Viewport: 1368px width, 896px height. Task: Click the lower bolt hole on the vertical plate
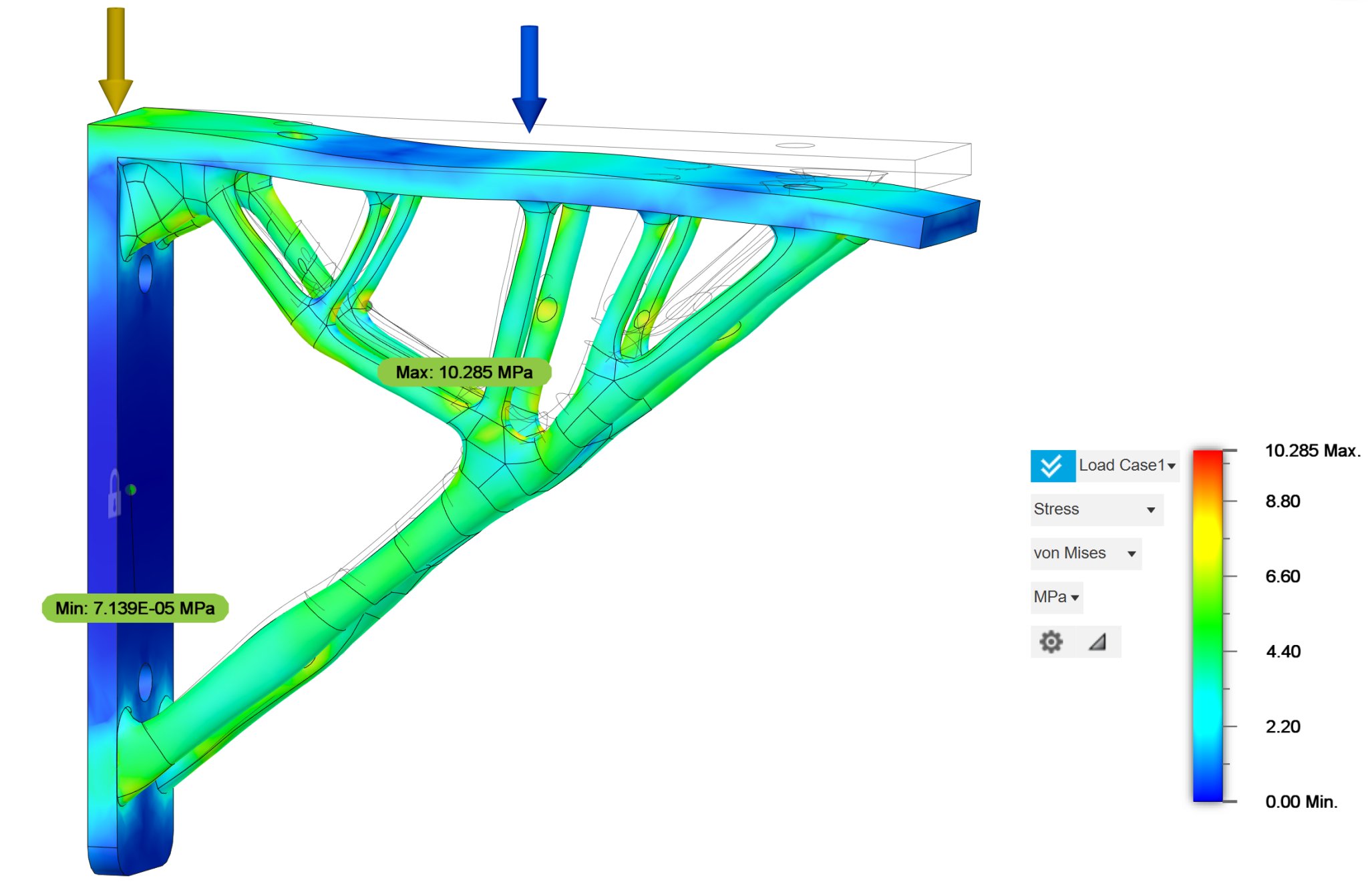tap(145, 682)
